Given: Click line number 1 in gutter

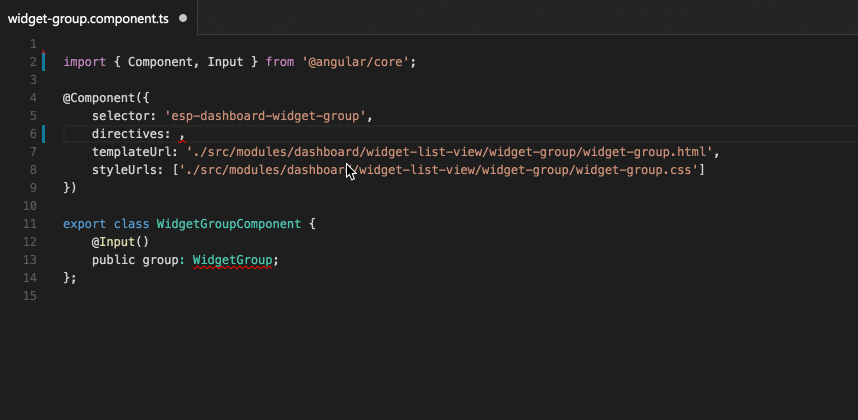Looking at the screenshot, I should coord(33,44).
